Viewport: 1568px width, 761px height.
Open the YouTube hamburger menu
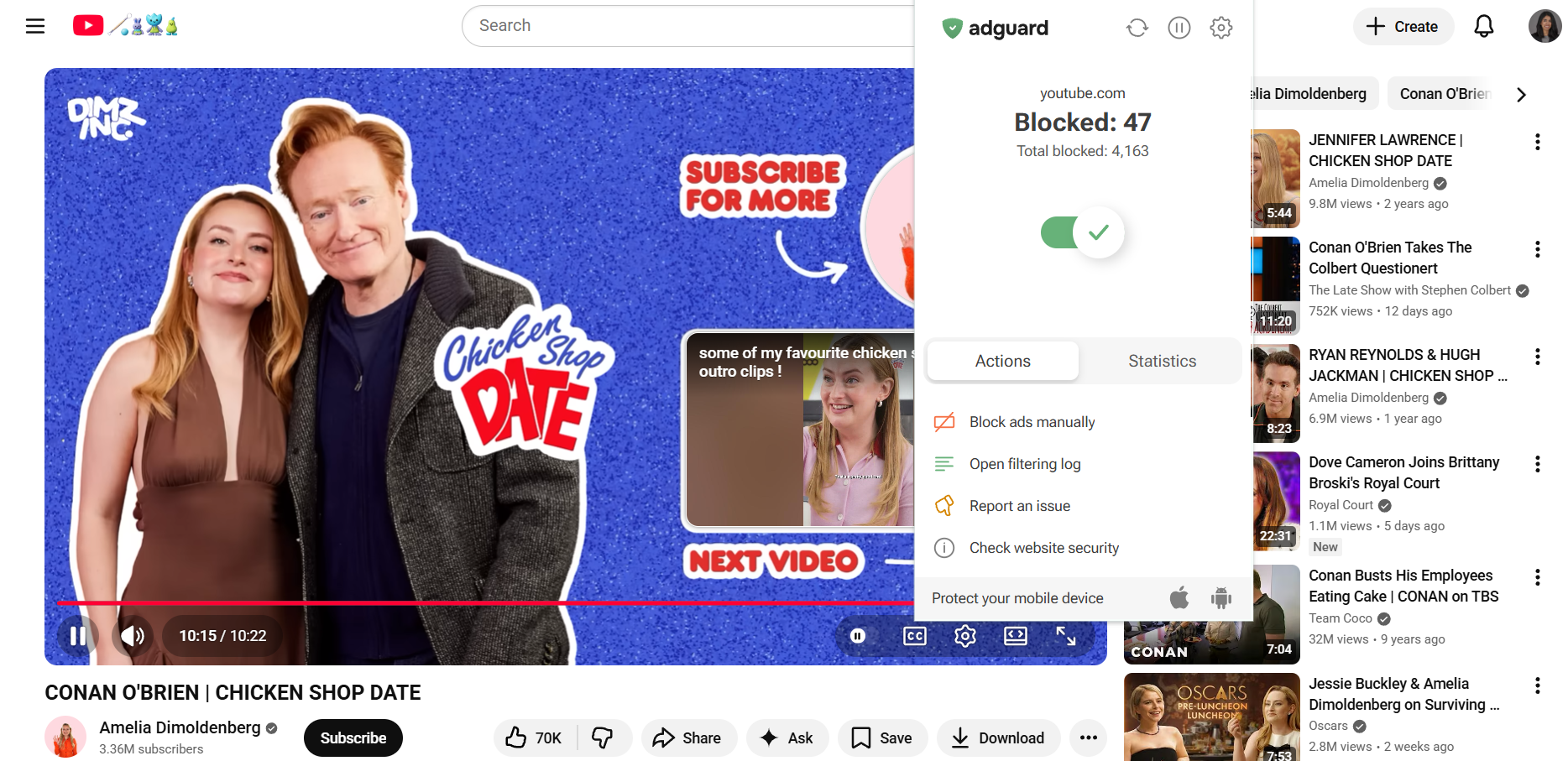[35, 26]
